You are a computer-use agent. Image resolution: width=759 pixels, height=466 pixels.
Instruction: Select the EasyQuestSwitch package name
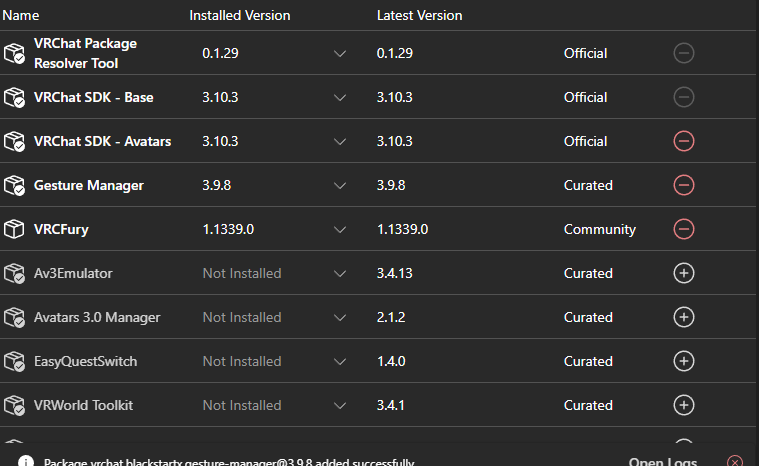click(85, 361)
